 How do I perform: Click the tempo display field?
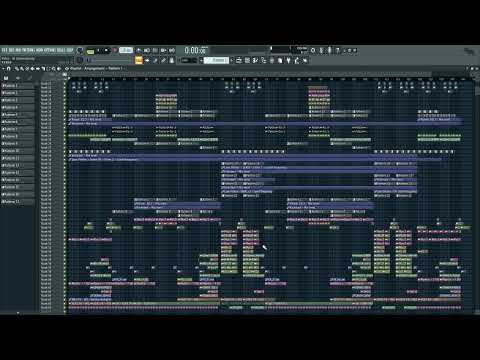(x=126, y=50)
